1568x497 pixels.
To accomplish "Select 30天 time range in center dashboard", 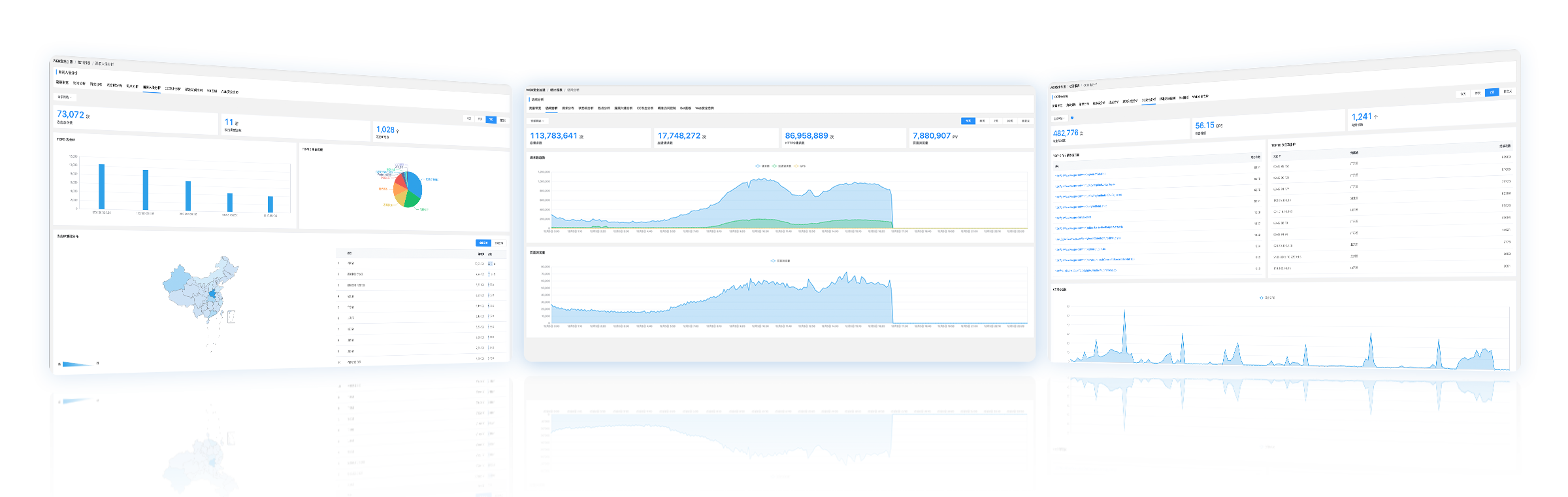I will click(x=1010, y=121).
